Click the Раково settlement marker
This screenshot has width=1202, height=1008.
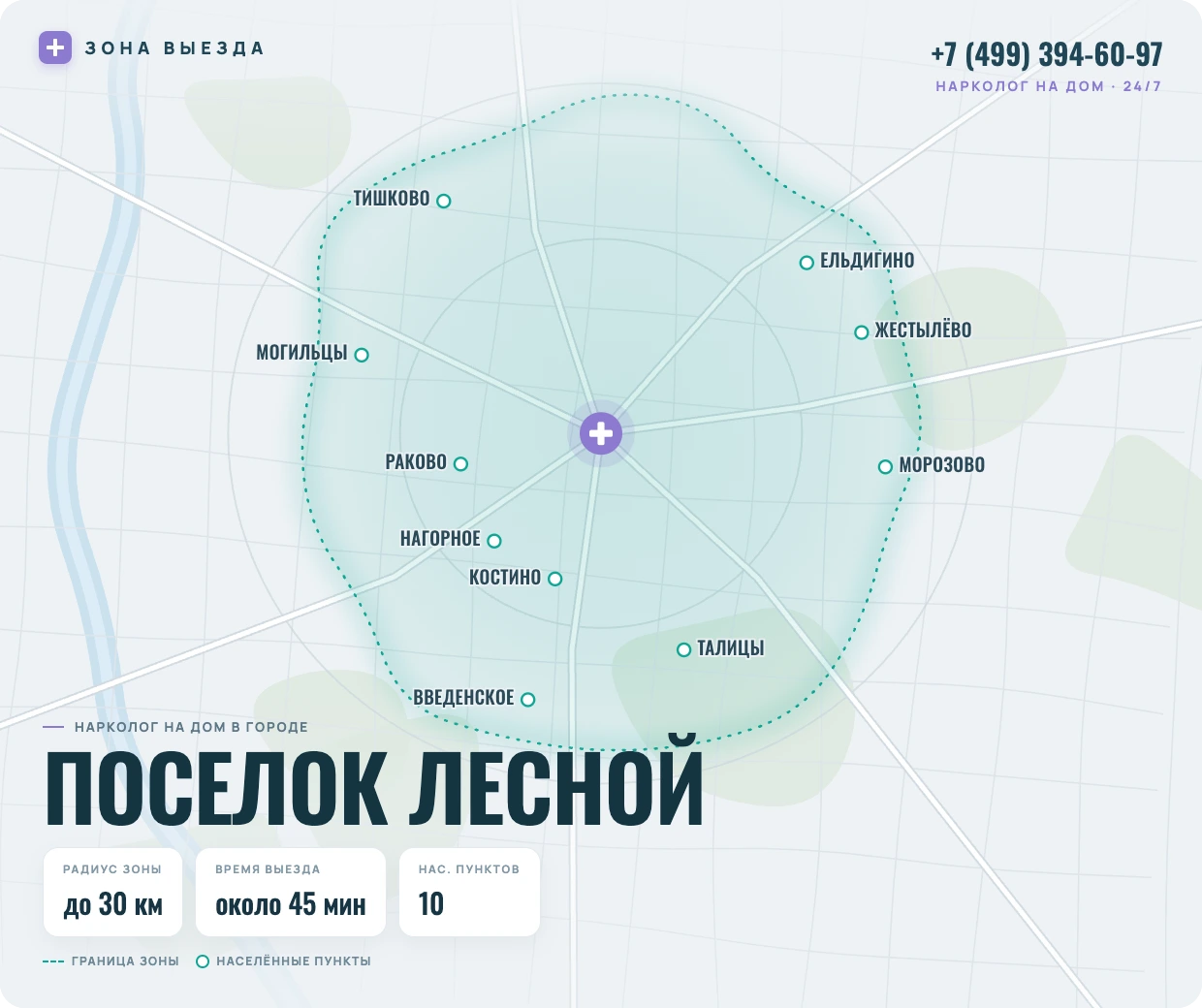[461, 464]
